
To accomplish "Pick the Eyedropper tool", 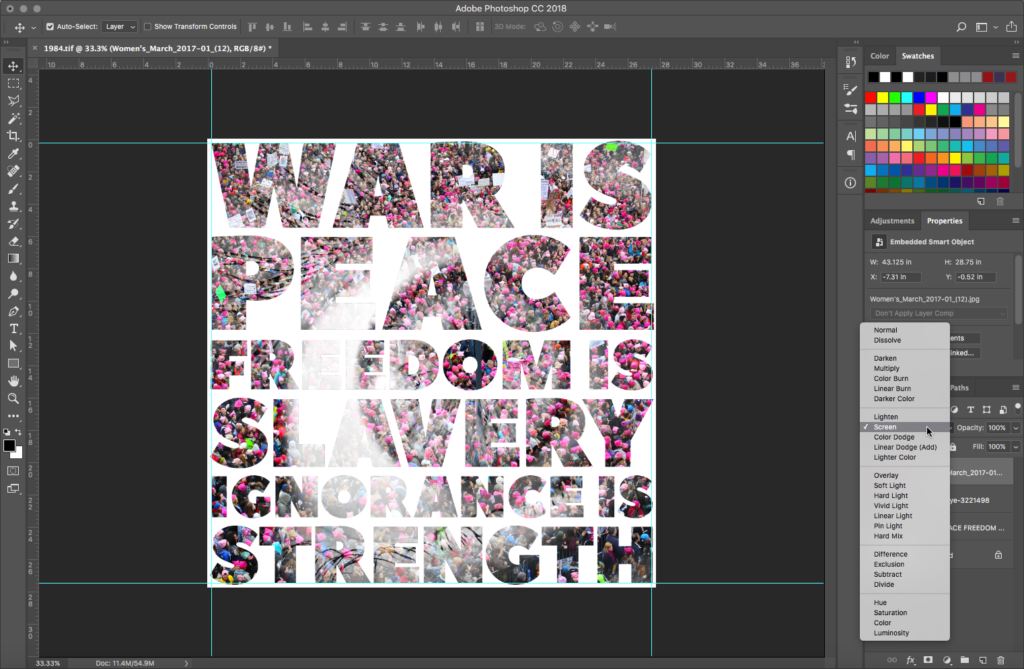I will click(14, 154).
